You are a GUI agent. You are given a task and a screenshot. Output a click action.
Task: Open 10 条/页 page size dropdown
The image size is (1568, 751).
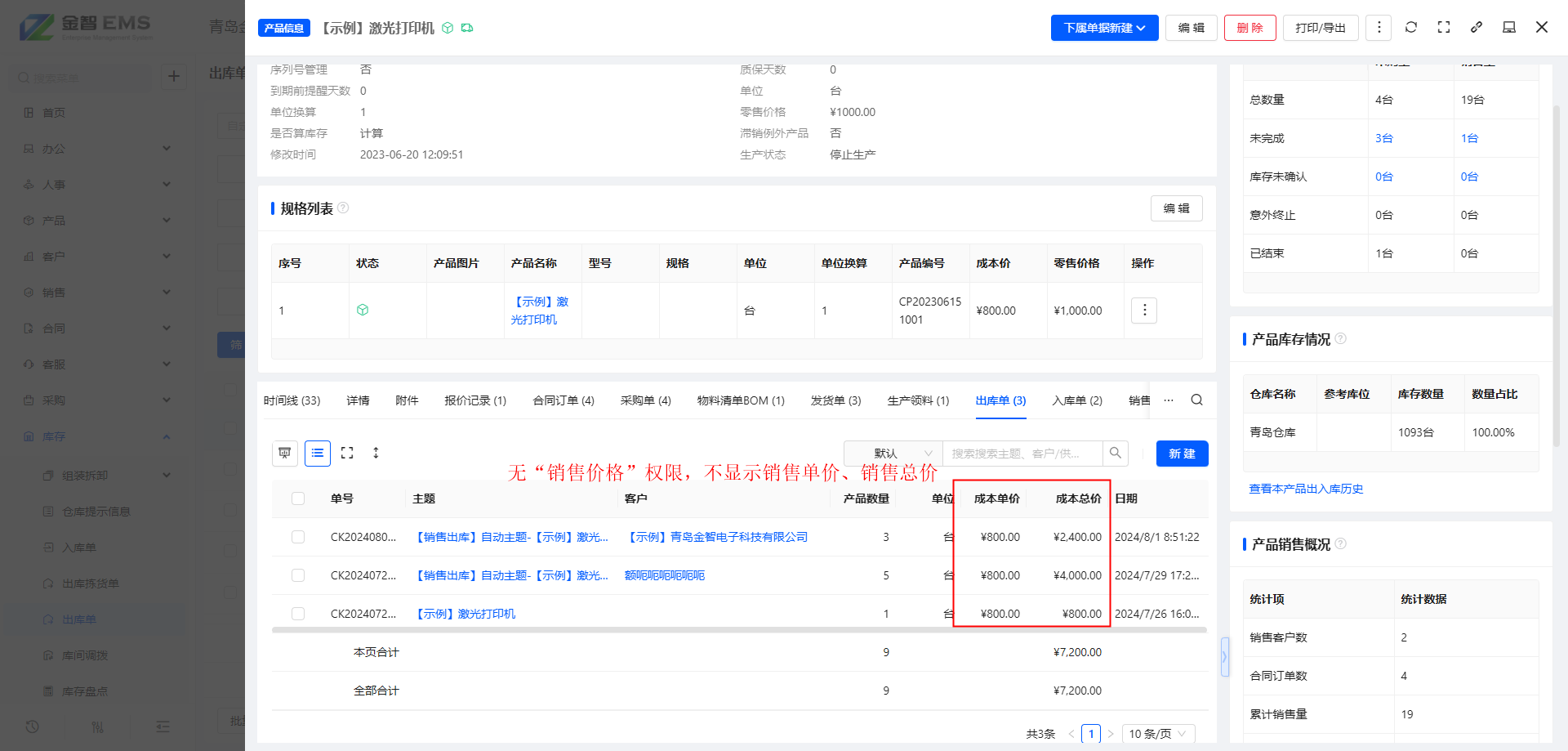click(x=1158, y=734)
